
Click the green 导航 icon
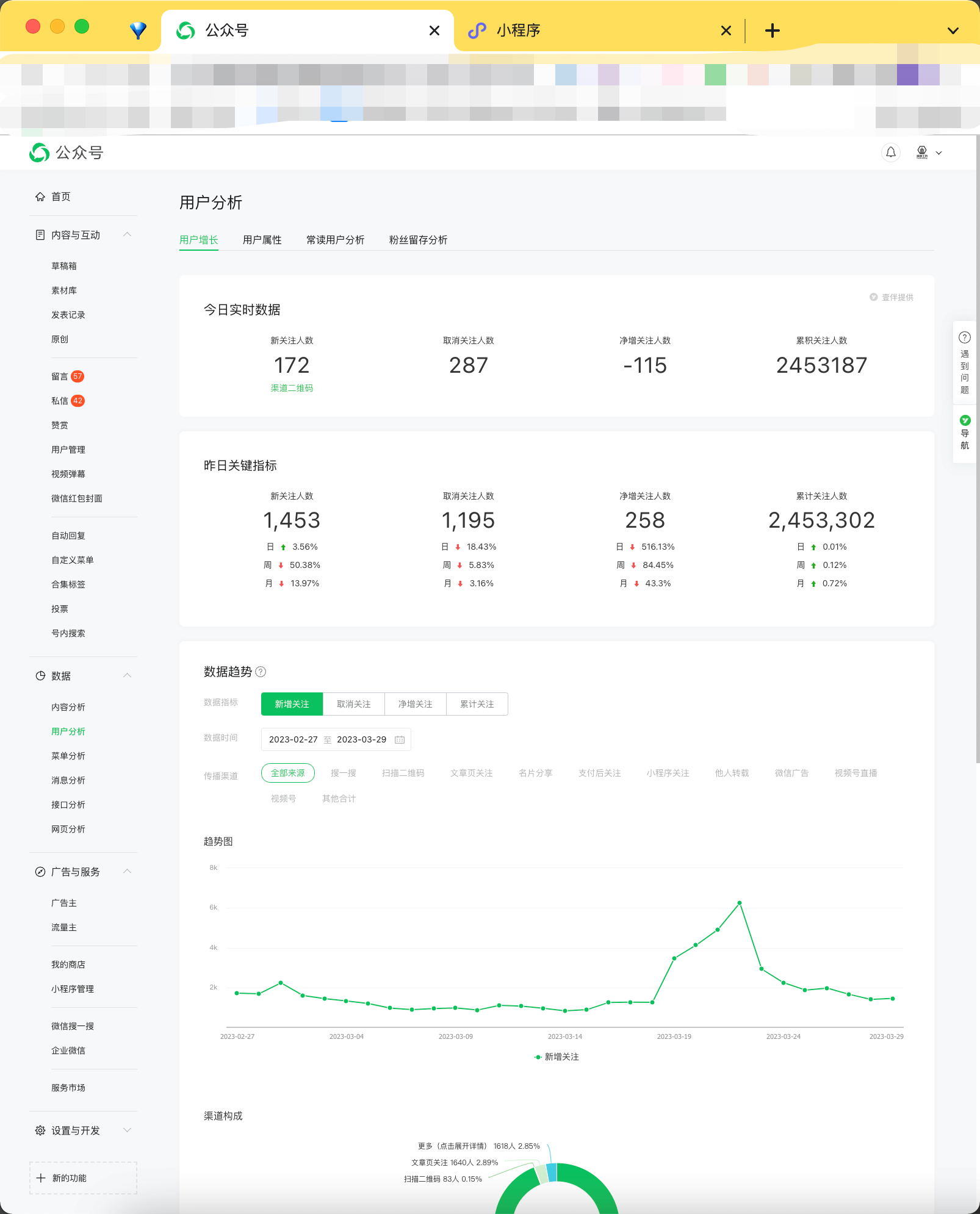pyautogui.click(x=965, y=420)
